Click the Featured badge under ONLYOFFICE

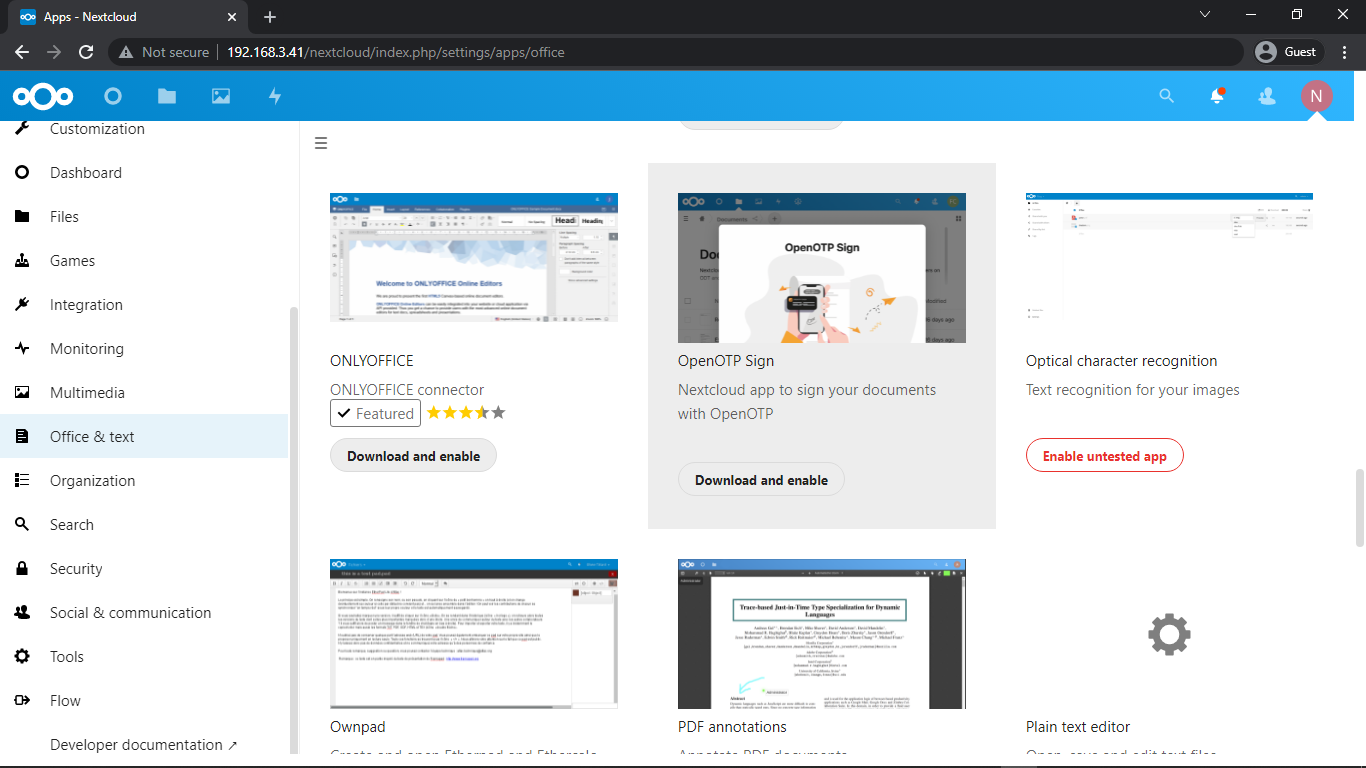pos(376,413)
